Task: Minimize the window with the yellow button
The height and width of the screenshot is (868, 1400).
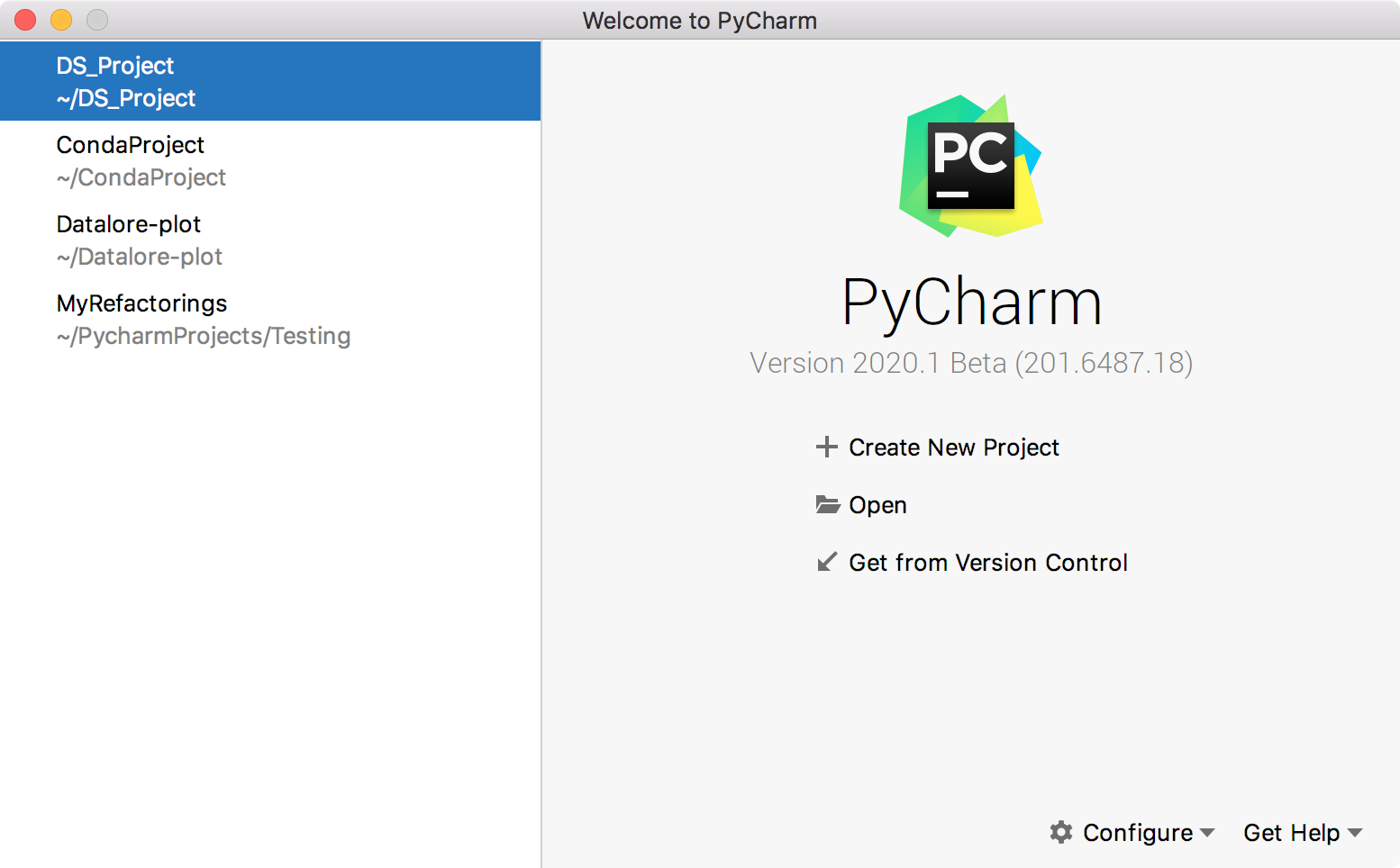Action: click(61, 20)
